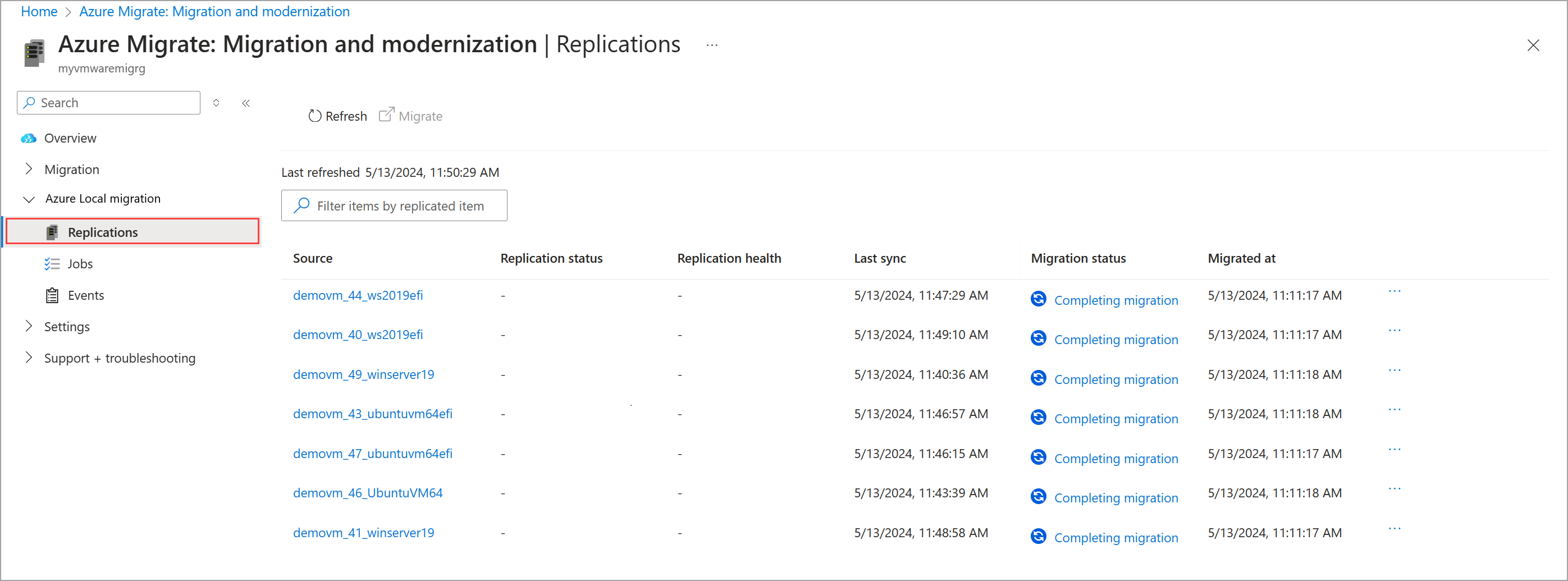This screenshot has width=1568, height=581.
Task: Click the search box sort toggle diamond
Action: point(216,103)
